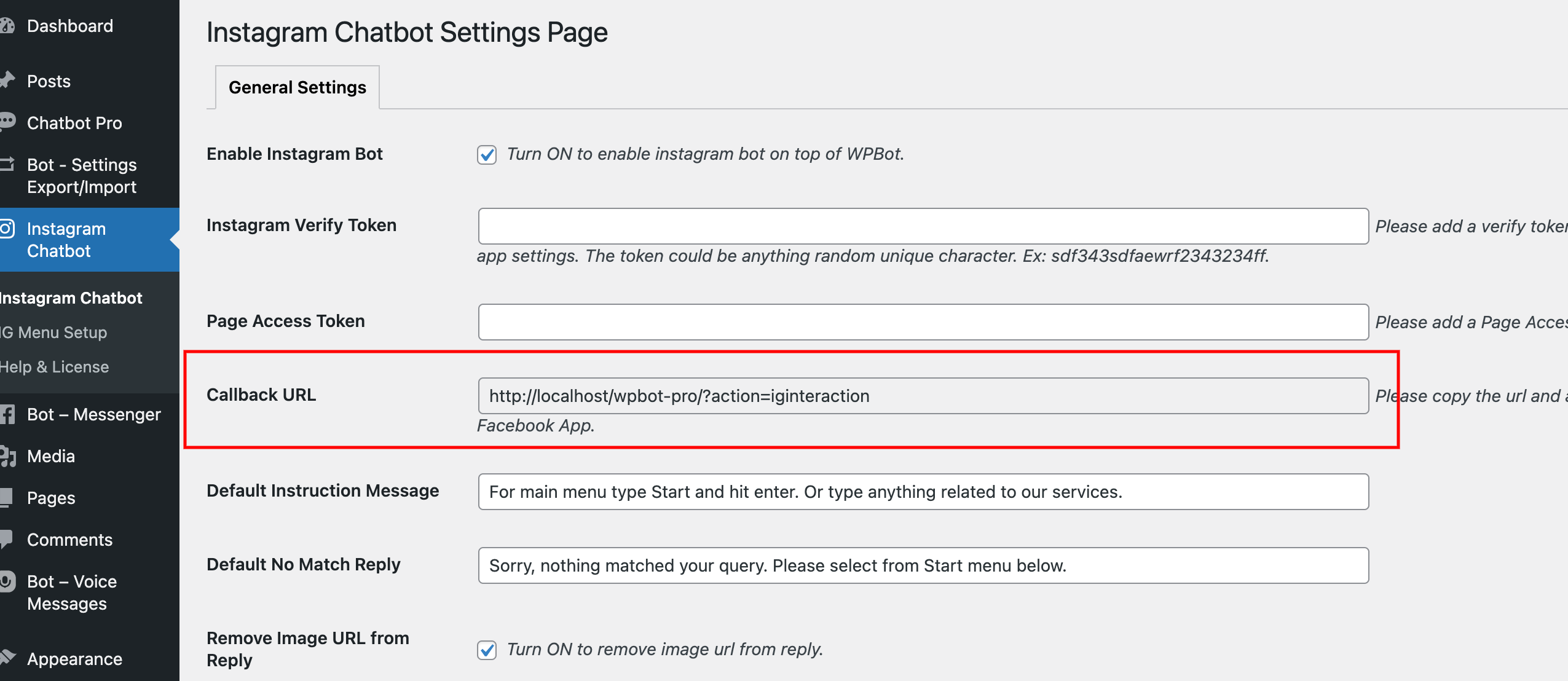This screenshot has height=681, width=1568.
Task: Click the 'Instagram Chatbot Settings Page' heading
Action: click(407, 33)
